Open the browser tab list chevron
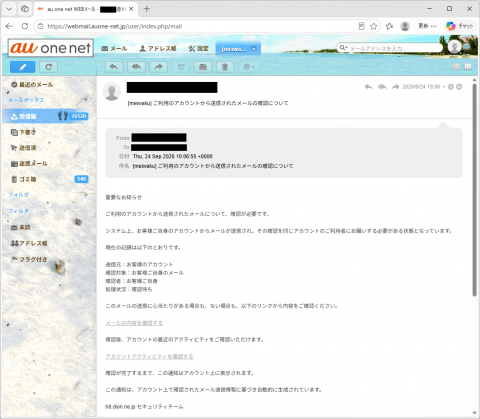 coord(9,9)
